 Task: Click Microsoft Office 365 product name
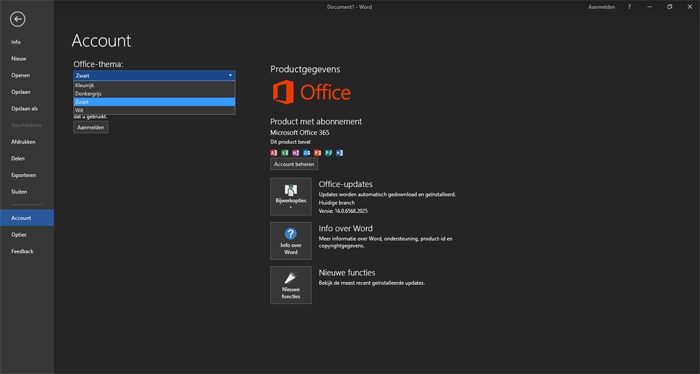click(300, 133)
